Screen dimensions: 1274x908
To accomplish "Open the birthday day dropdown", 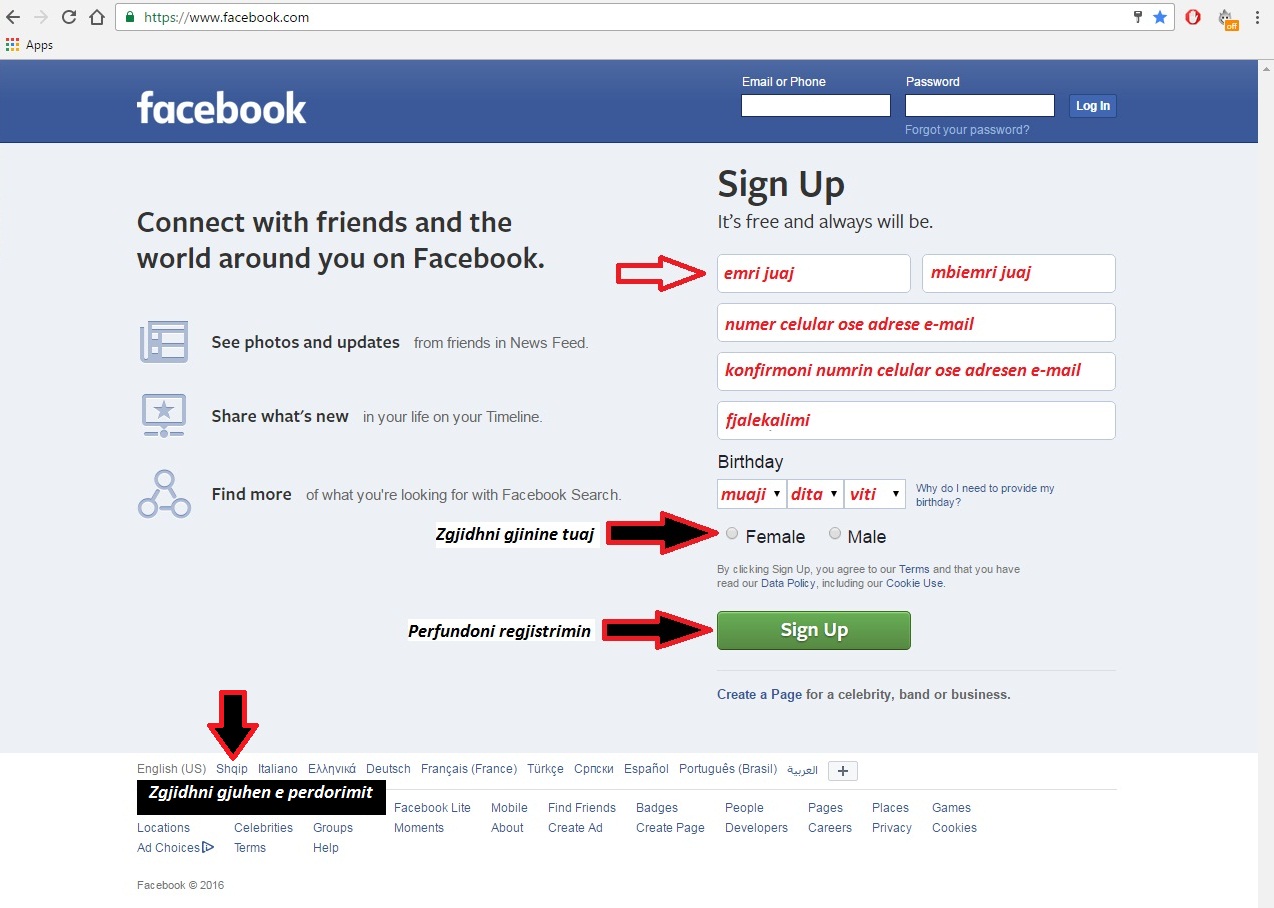I will pyautogui.click(x=815, y=494).
